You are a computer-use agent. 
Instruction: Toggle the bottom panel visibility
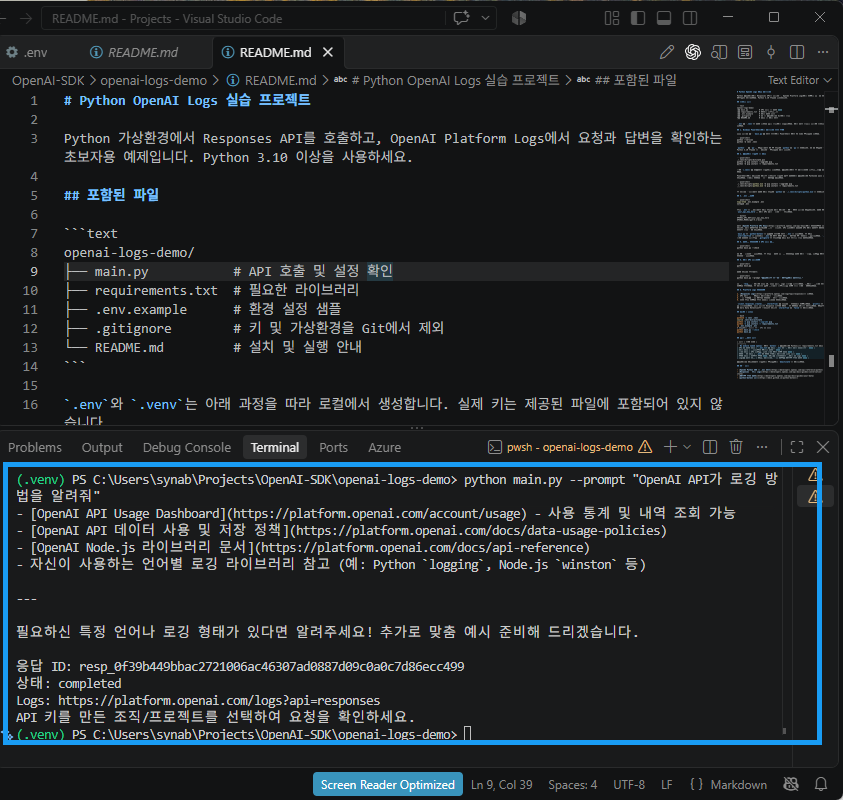664,18
